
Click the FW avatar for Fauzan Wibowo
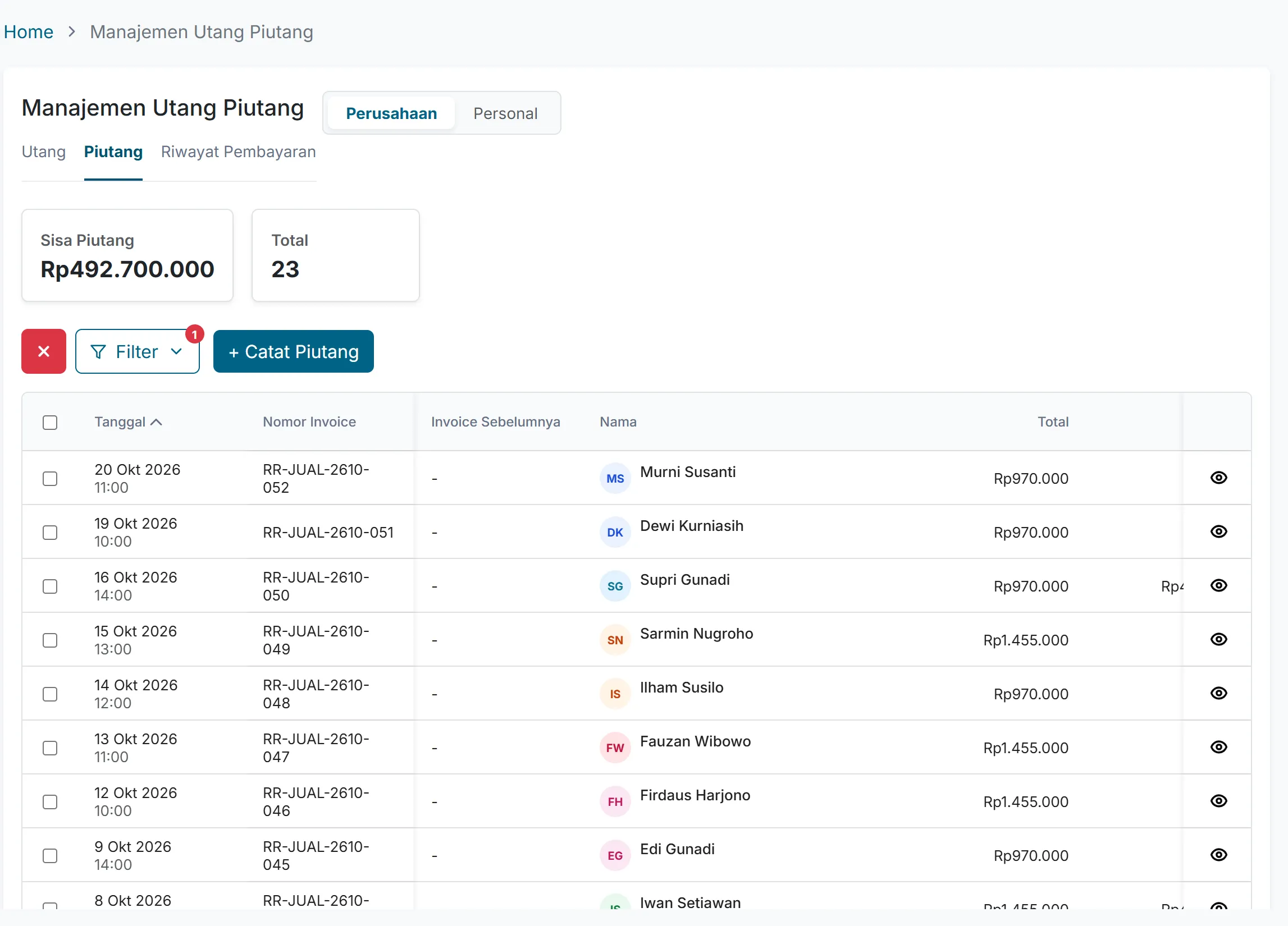(615, 748)
